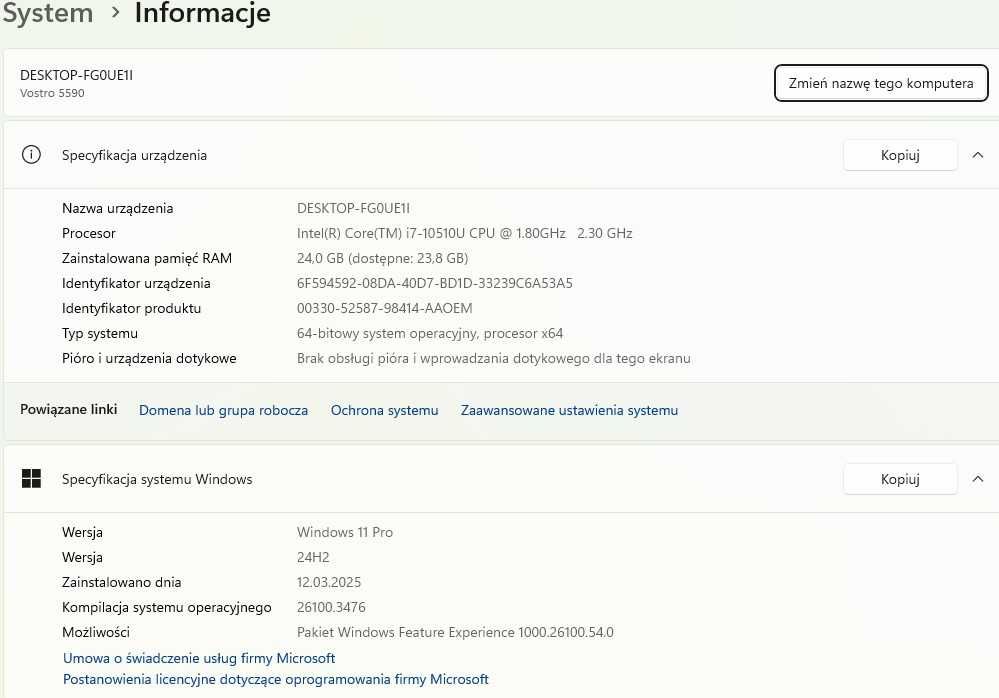Select the 24H2 version value
This screenshot has height=698, width=999.
pos(313,557)
